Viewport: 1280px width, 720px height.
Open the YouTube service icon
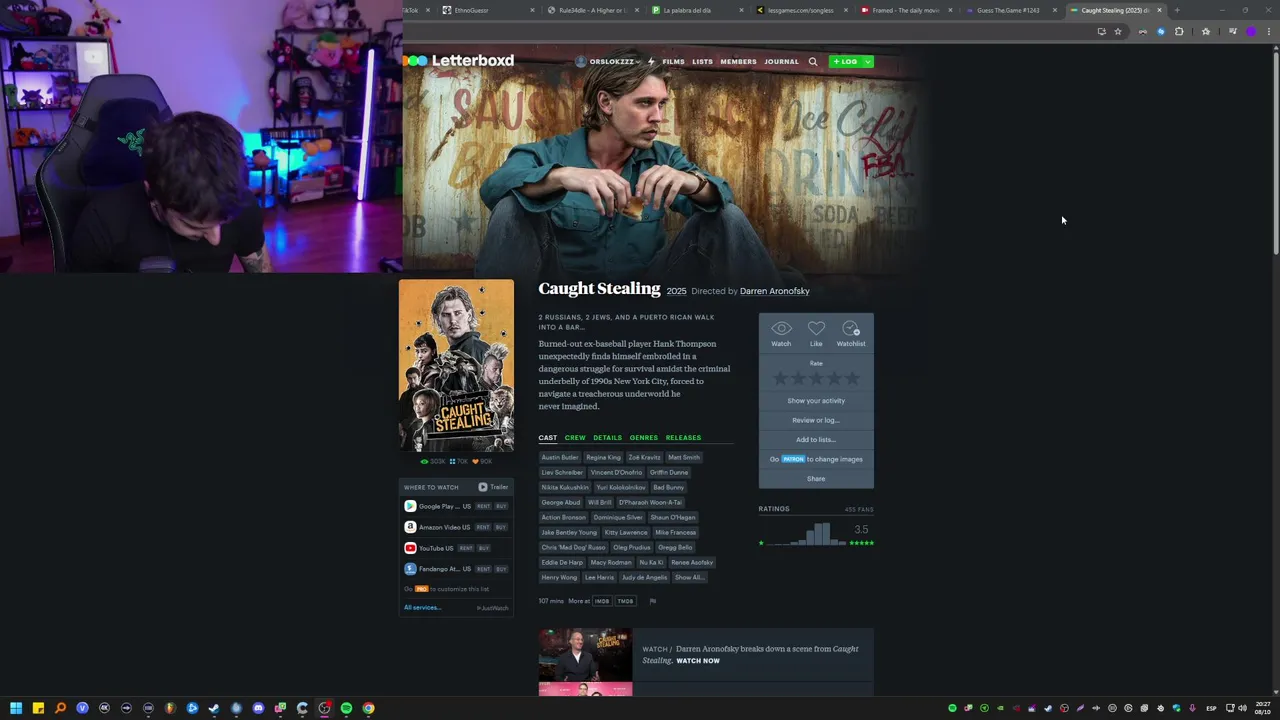[x=410, y=548]
